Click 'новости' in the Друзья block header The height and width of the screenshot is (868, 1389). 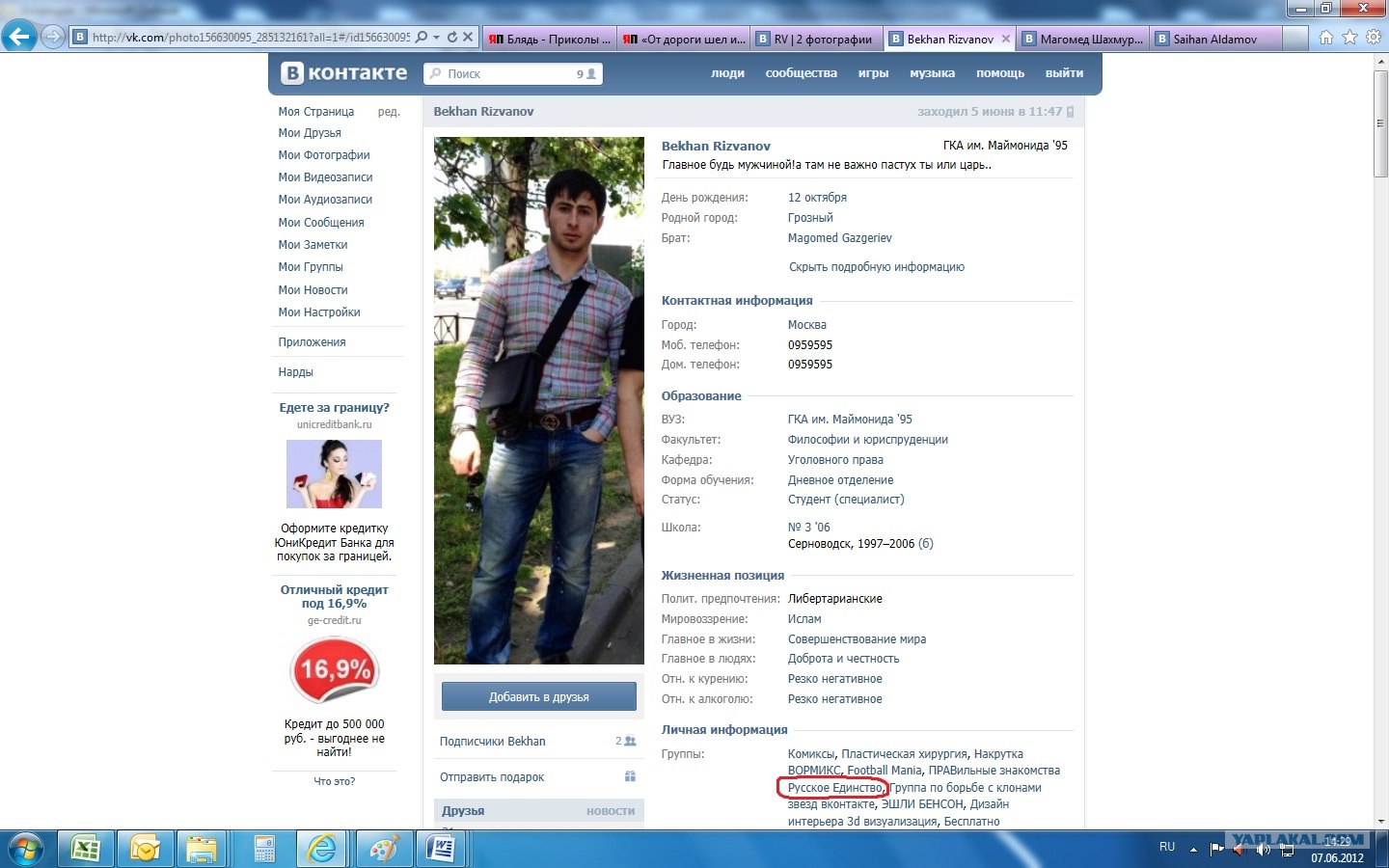point(611,811)
